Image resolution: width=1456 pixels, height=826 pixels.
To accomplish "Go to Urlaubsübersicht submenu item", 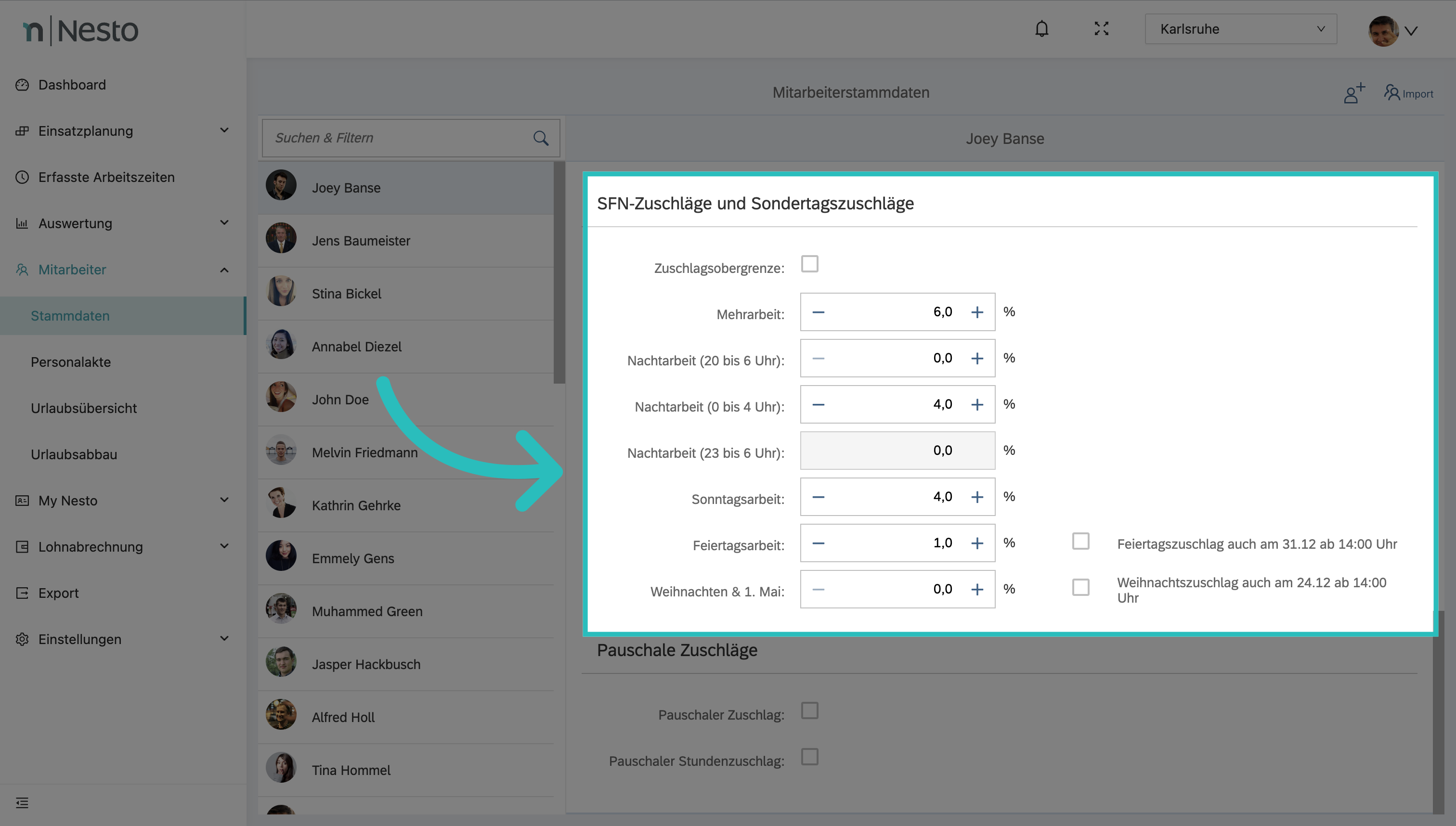I will pyautogui.click(x=84, y=408).
